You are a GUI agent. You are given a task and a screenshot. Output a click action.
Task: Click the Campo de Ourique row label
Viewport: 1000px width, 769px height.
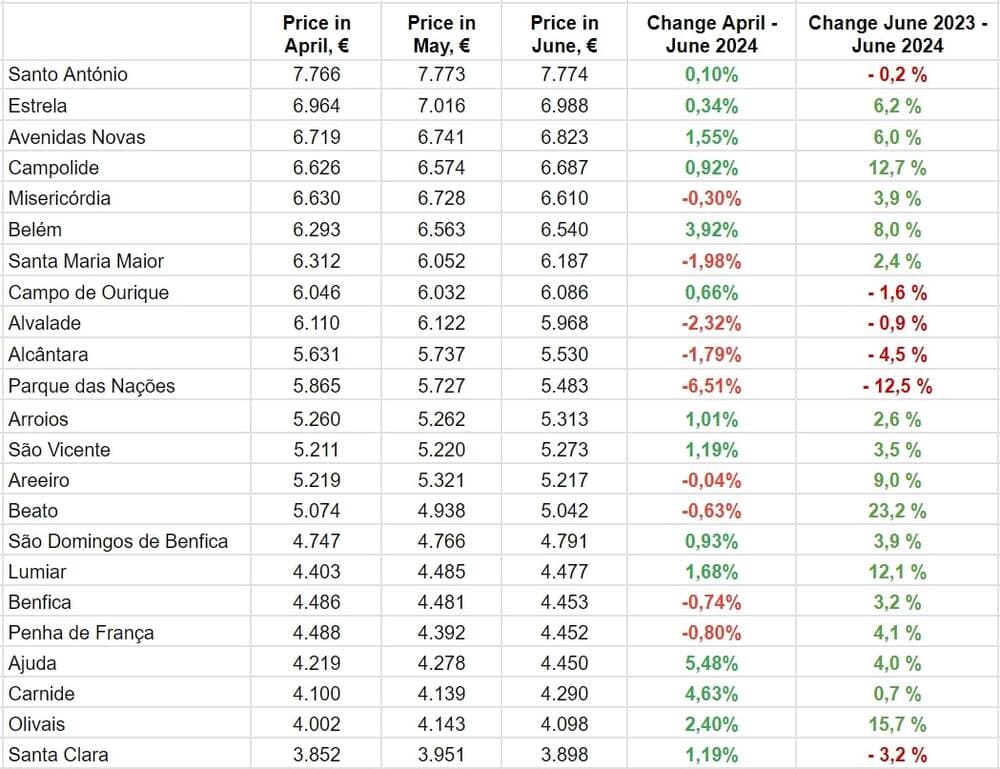click(89, 292)
